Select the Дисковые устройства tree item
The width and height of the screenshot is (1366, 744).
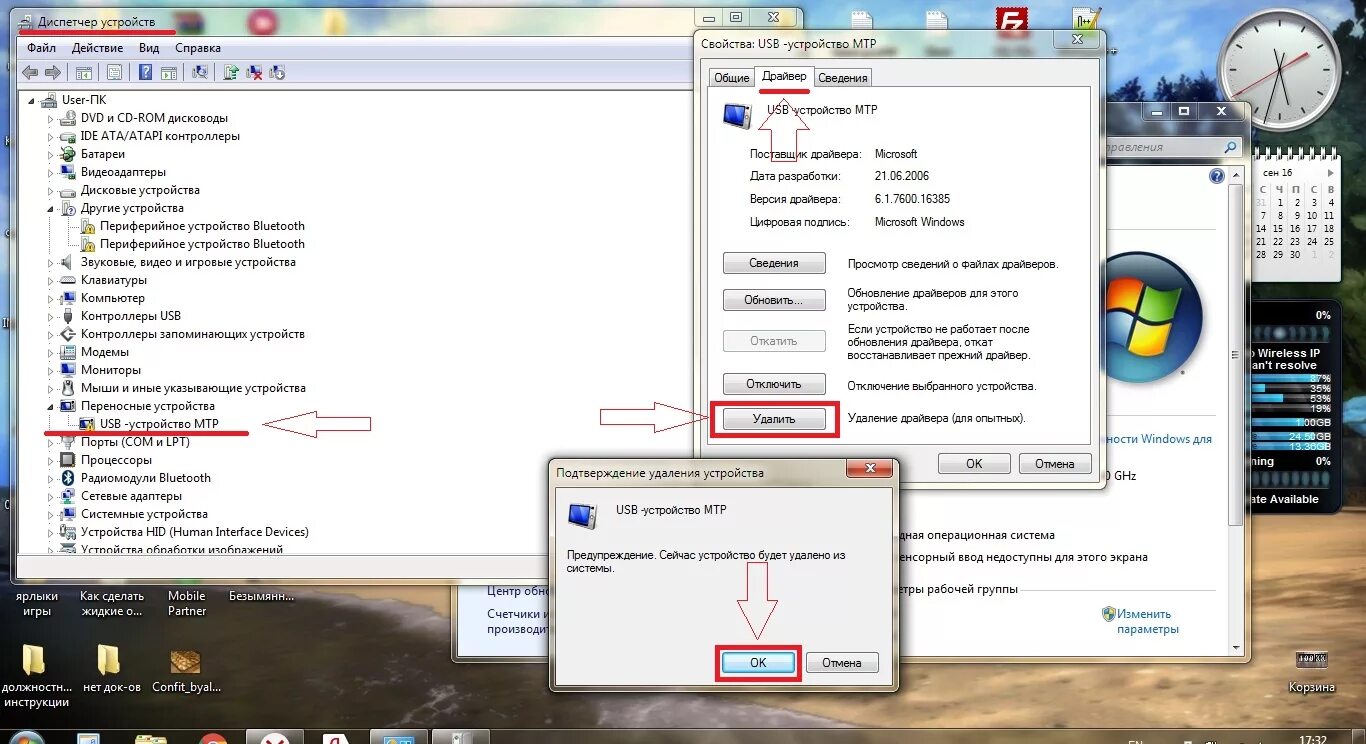pyautogui.click(x=140, y=190)
